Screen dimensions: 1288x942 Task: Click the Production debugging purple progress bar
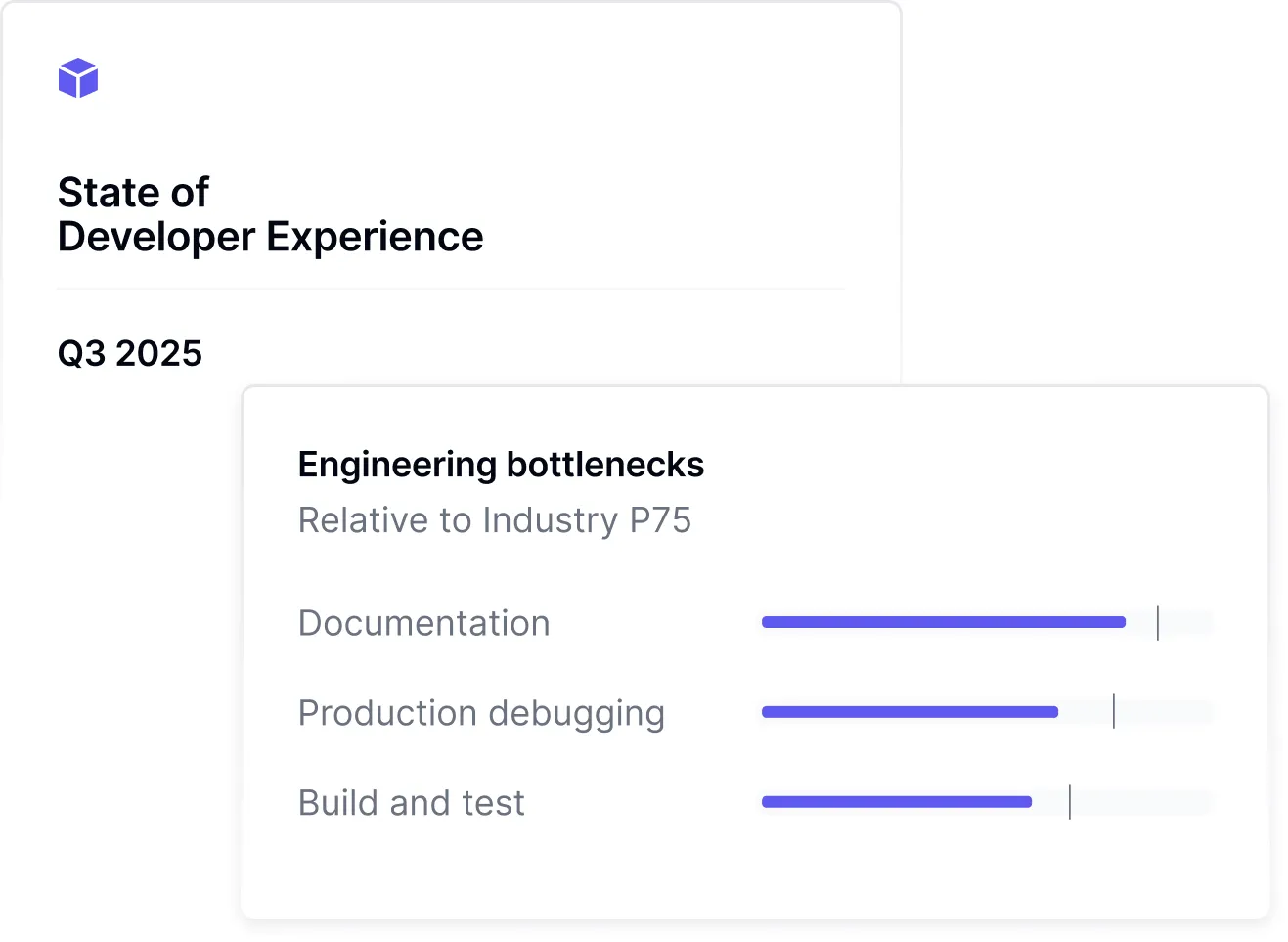910,712
